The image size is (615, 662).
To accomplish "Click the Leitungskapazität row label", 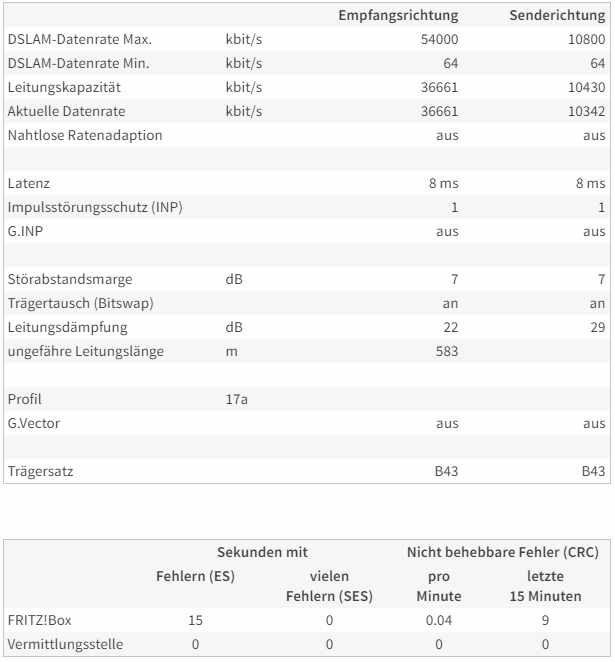I will (x=64, y=87).
